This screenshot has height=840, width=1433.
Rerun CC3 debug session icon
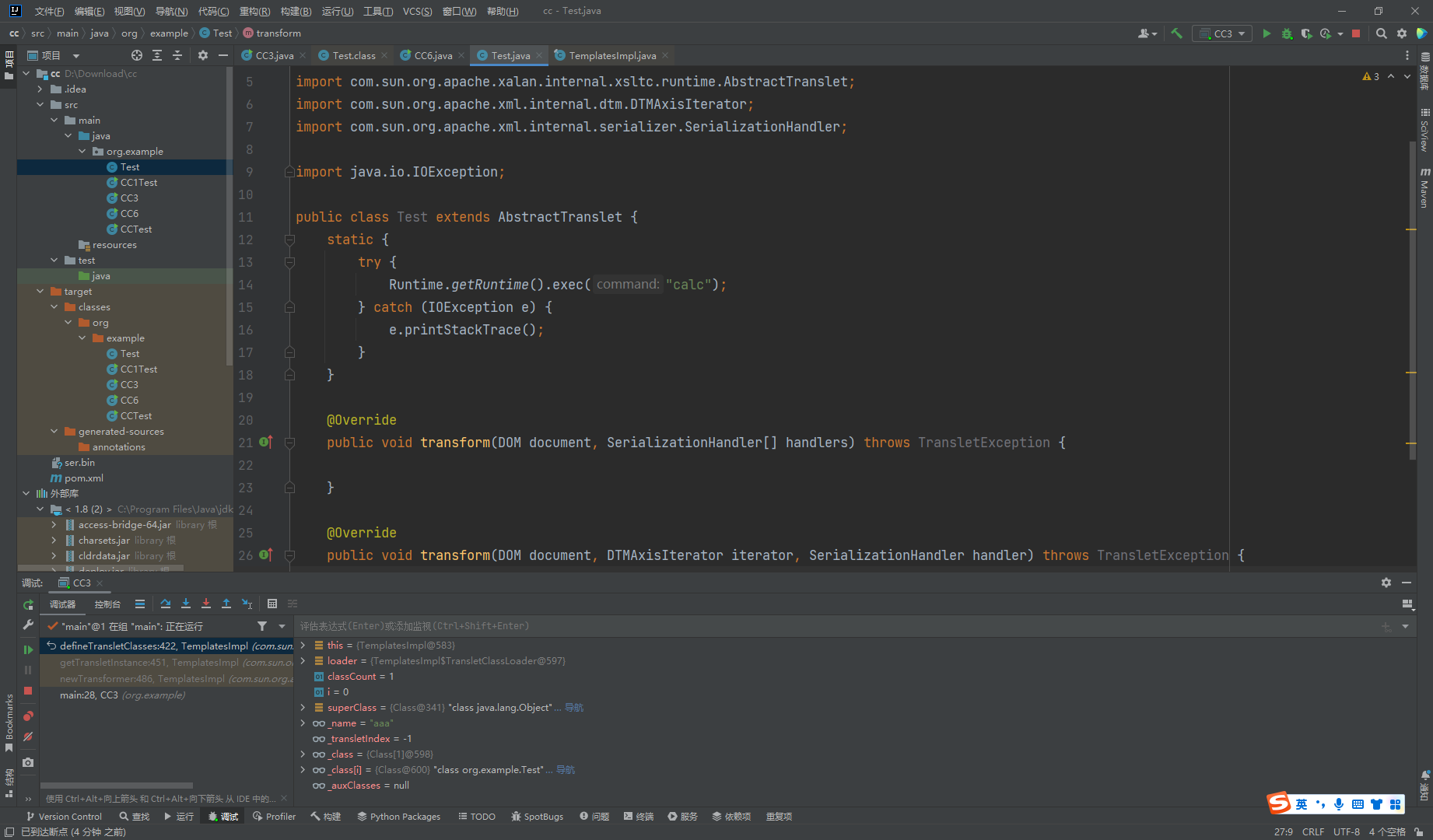(x=28, y=604)
